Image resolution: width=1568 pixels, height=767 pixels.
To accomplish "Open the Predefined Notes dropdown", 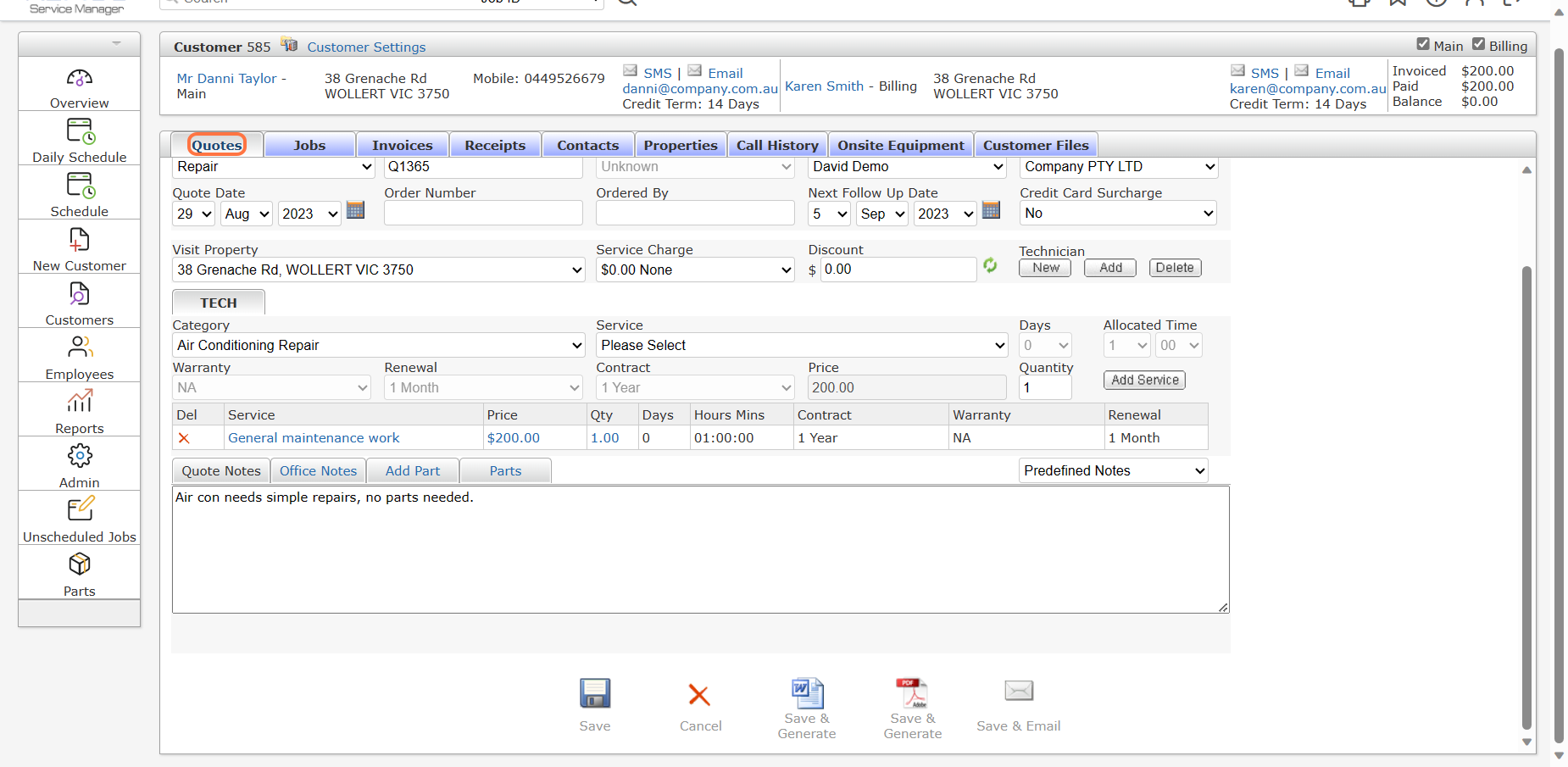I will point(1114,470).
